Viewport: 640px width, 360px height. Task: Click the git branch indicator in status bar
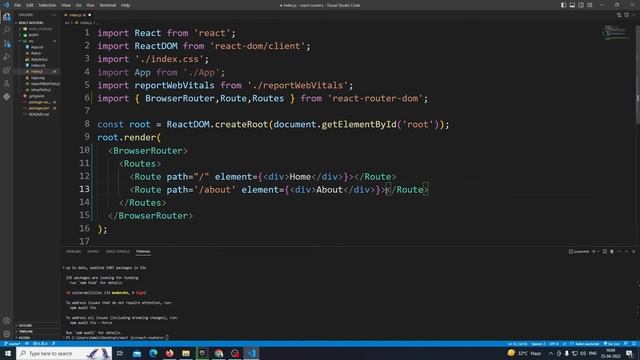pos(12,344)
